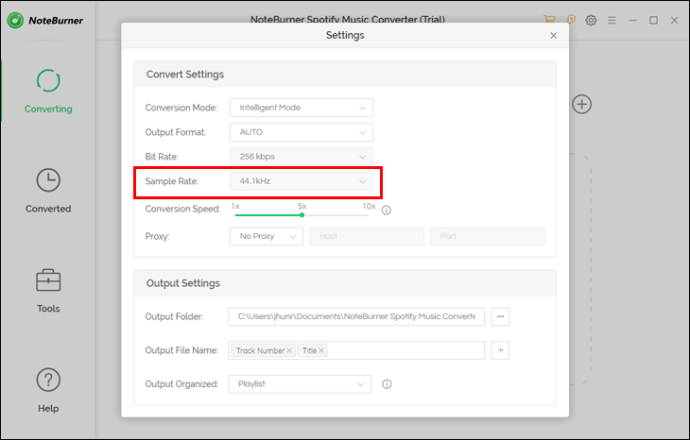The height and width of the screenshot is (440, 690).
Task: Open the gear settings icon in title bar
Action: (x=591, y=20)
